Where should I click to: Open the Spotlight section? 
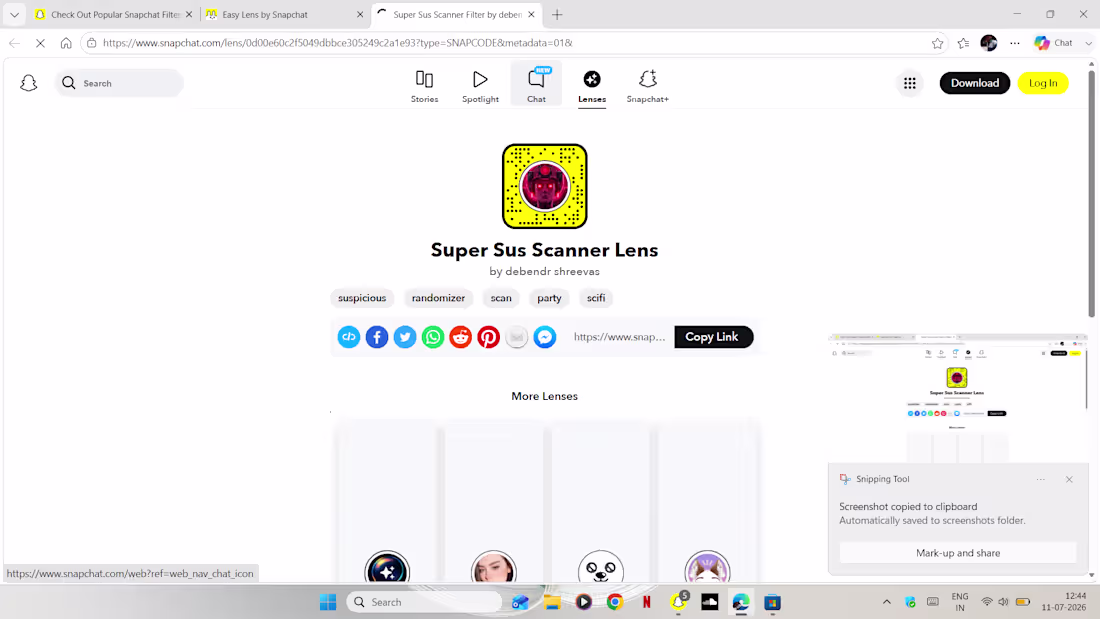click(x=481, y=86)
